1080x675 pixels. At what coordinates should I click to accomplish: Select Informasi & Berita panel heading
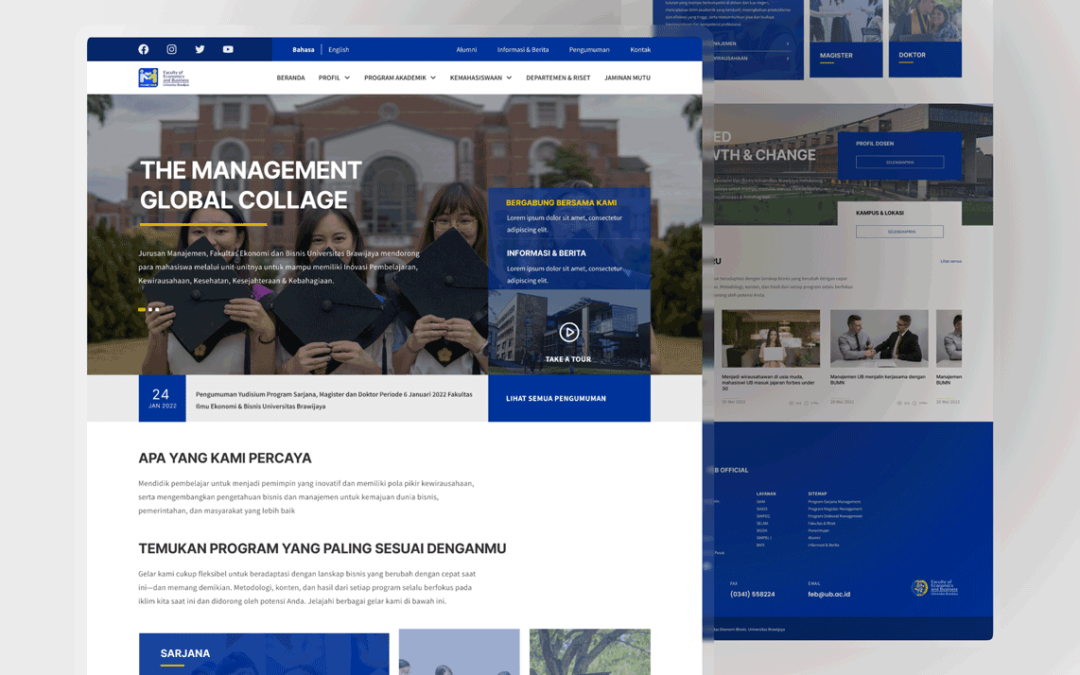pyautogui.click(x=546, y=253)
